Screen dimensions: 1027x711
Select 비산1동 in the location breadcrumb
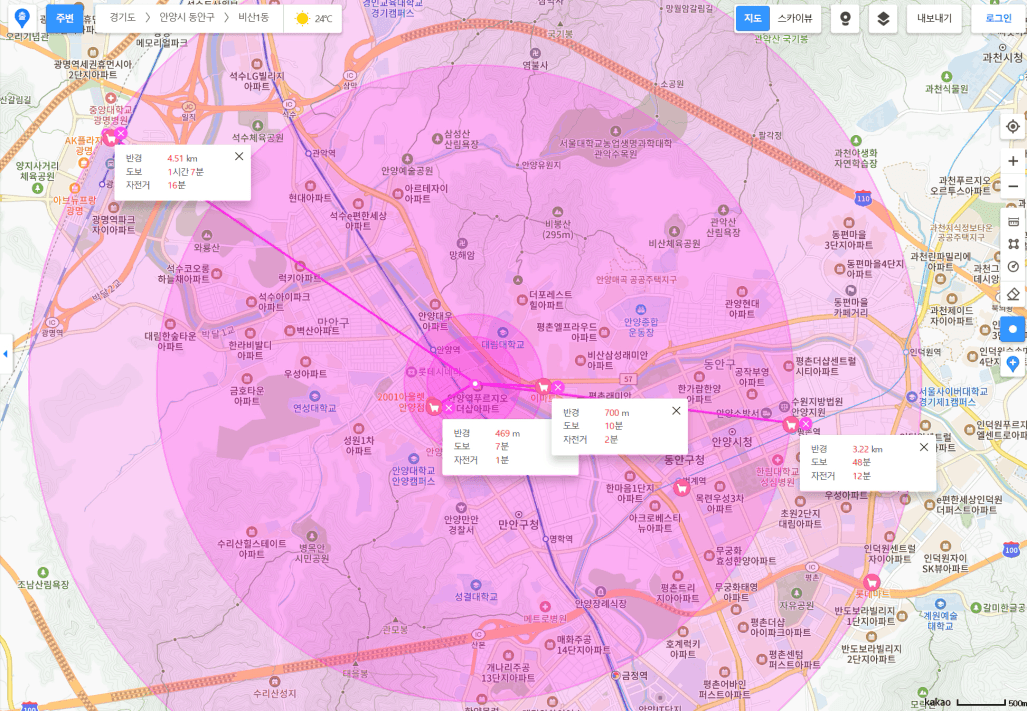253,18
